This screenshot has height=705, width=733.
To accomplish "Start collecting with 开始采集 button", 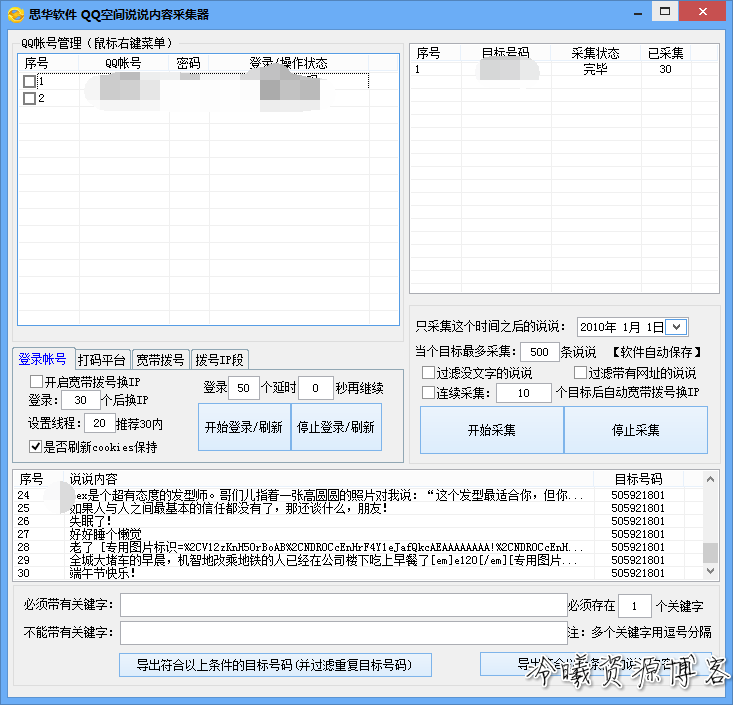I will click(491, 430).
